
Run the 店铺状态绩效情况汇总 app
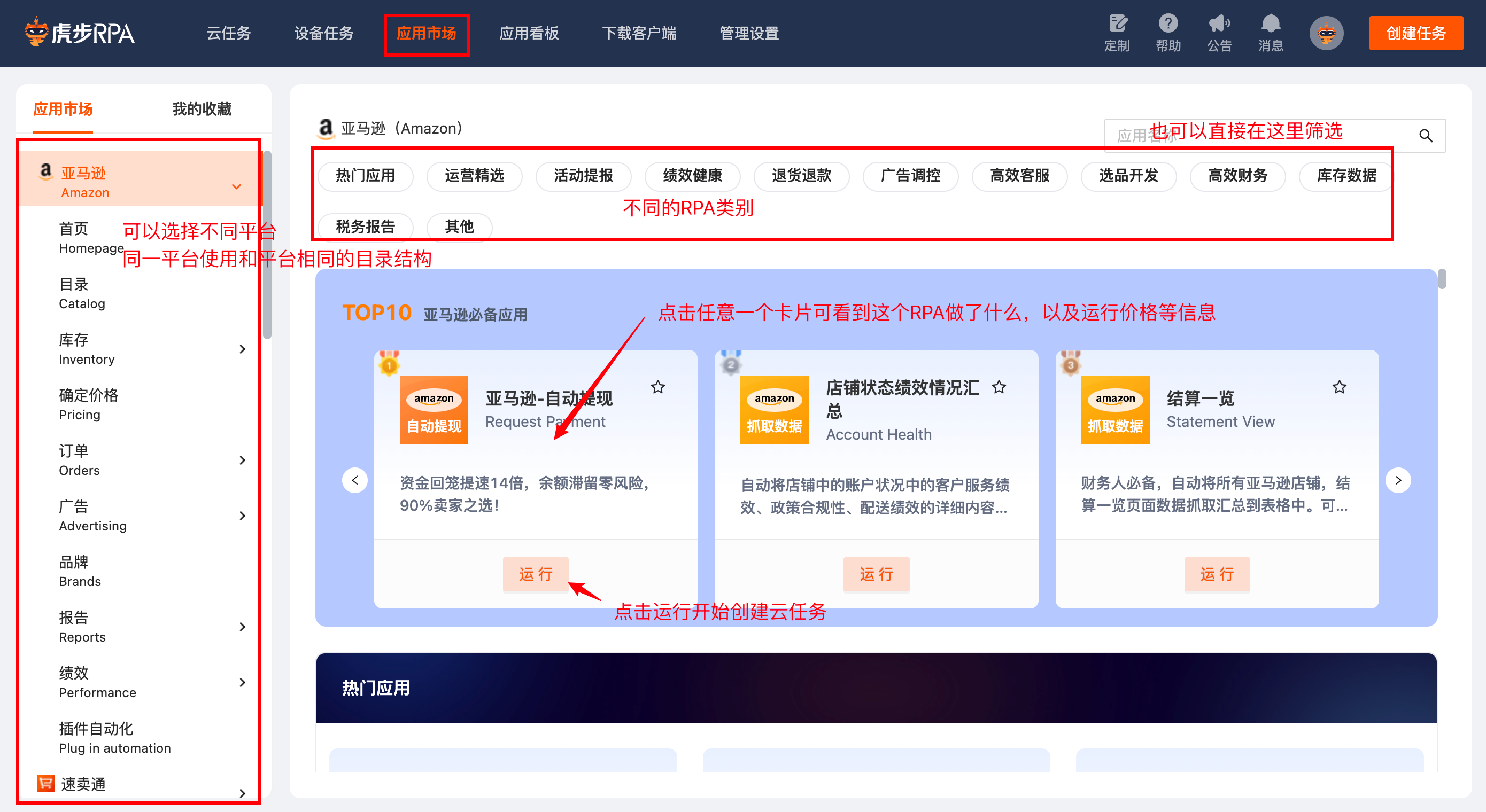(876, 574)
